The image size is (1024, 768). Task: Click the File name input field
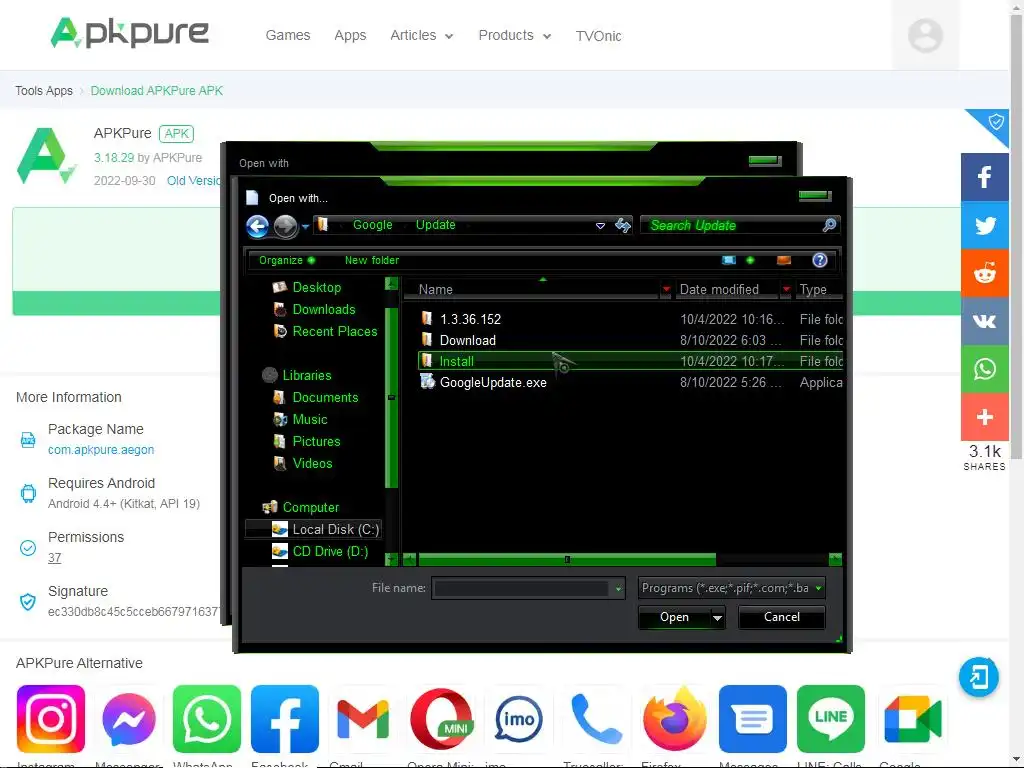521,588
